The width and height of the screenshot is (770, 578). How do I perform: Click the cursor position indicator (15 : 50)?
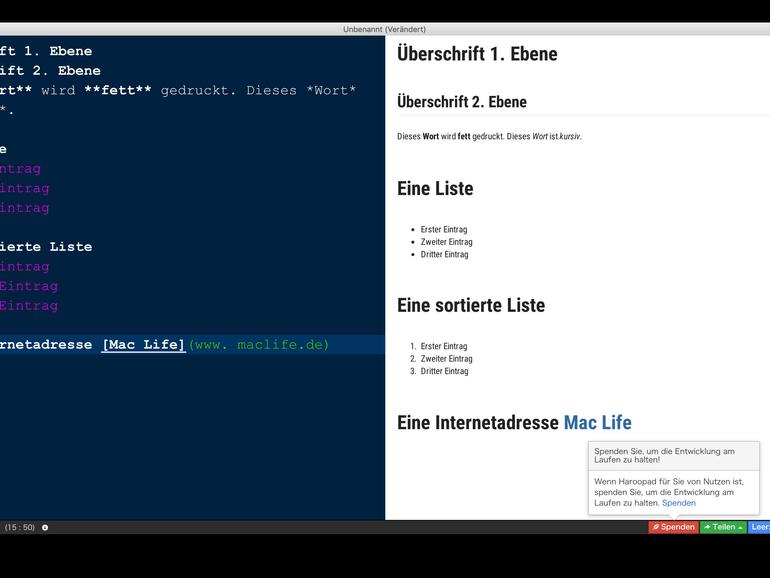20,527
